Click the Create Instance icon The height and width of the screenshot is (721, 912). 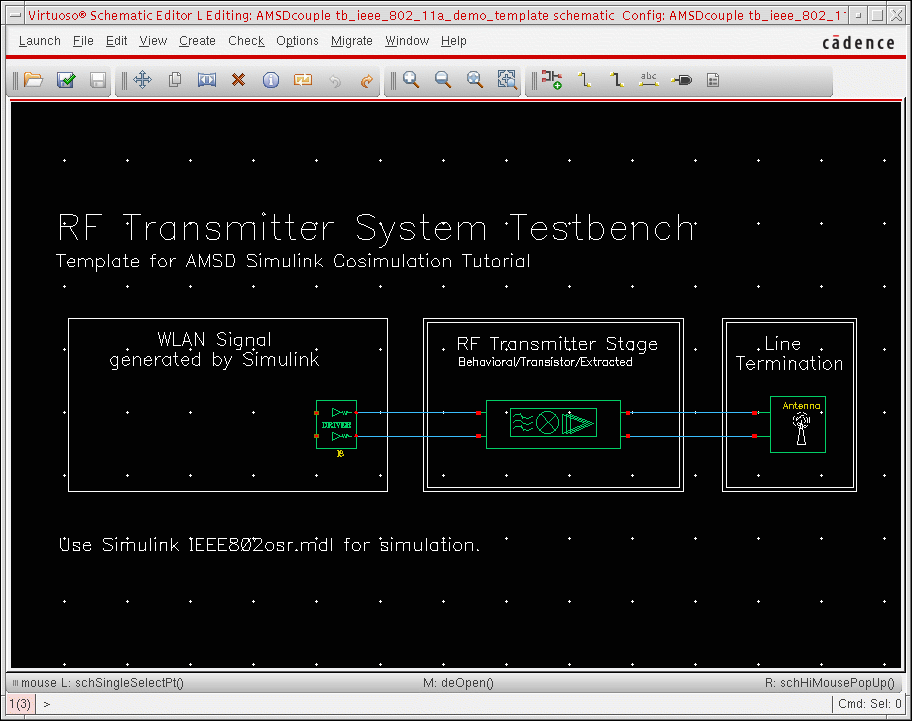click(x=552, y=80)
